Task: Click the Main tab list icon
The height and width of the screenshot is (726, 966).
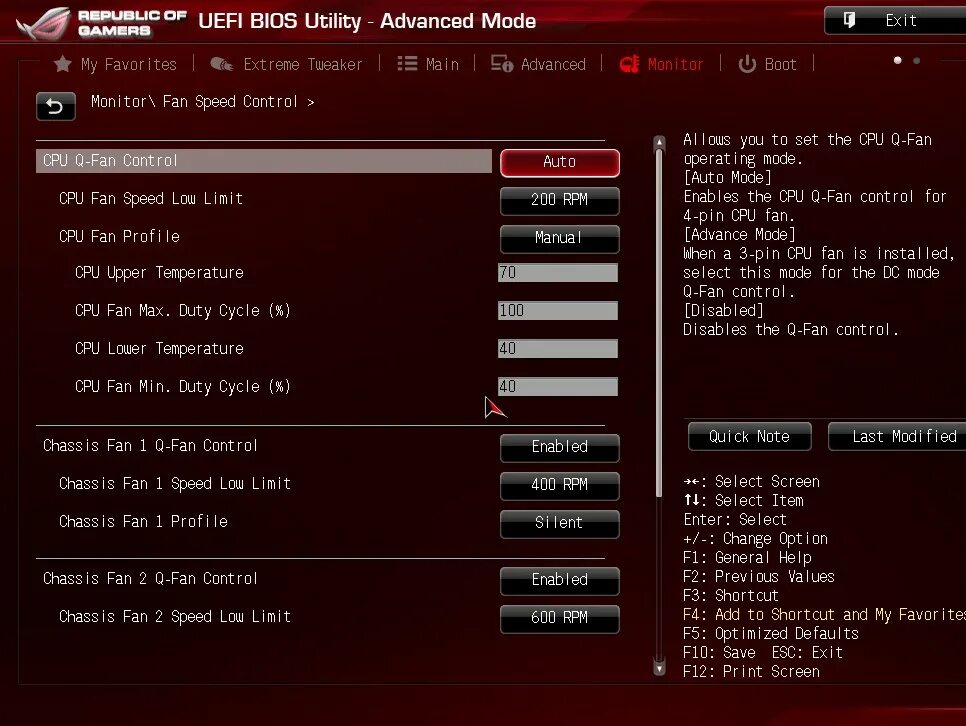Action: pos(407,63)
